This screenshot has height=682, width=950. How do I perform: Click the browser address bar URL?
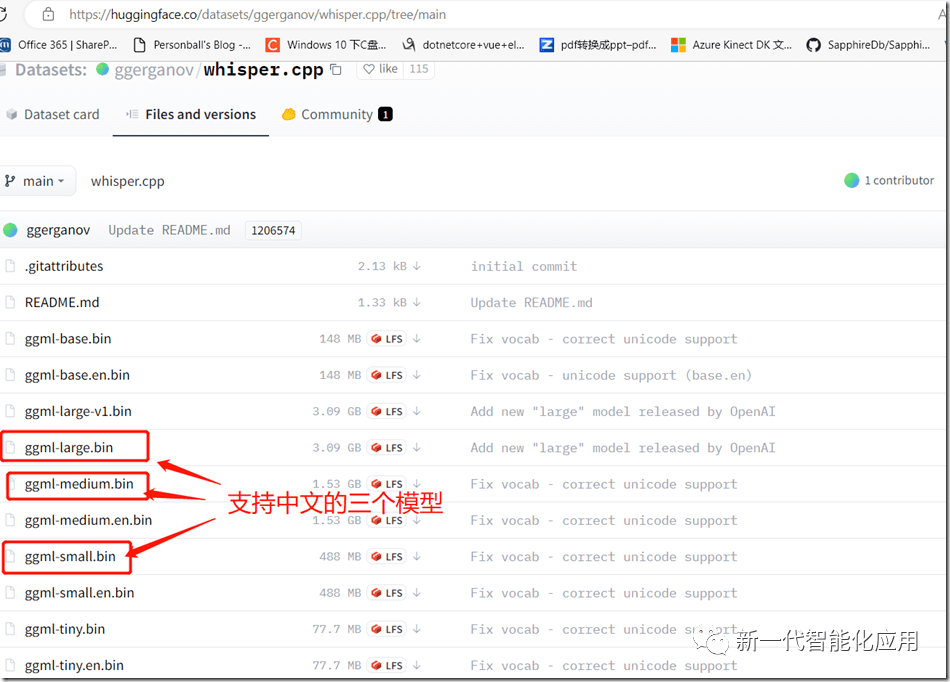[258, 15]
